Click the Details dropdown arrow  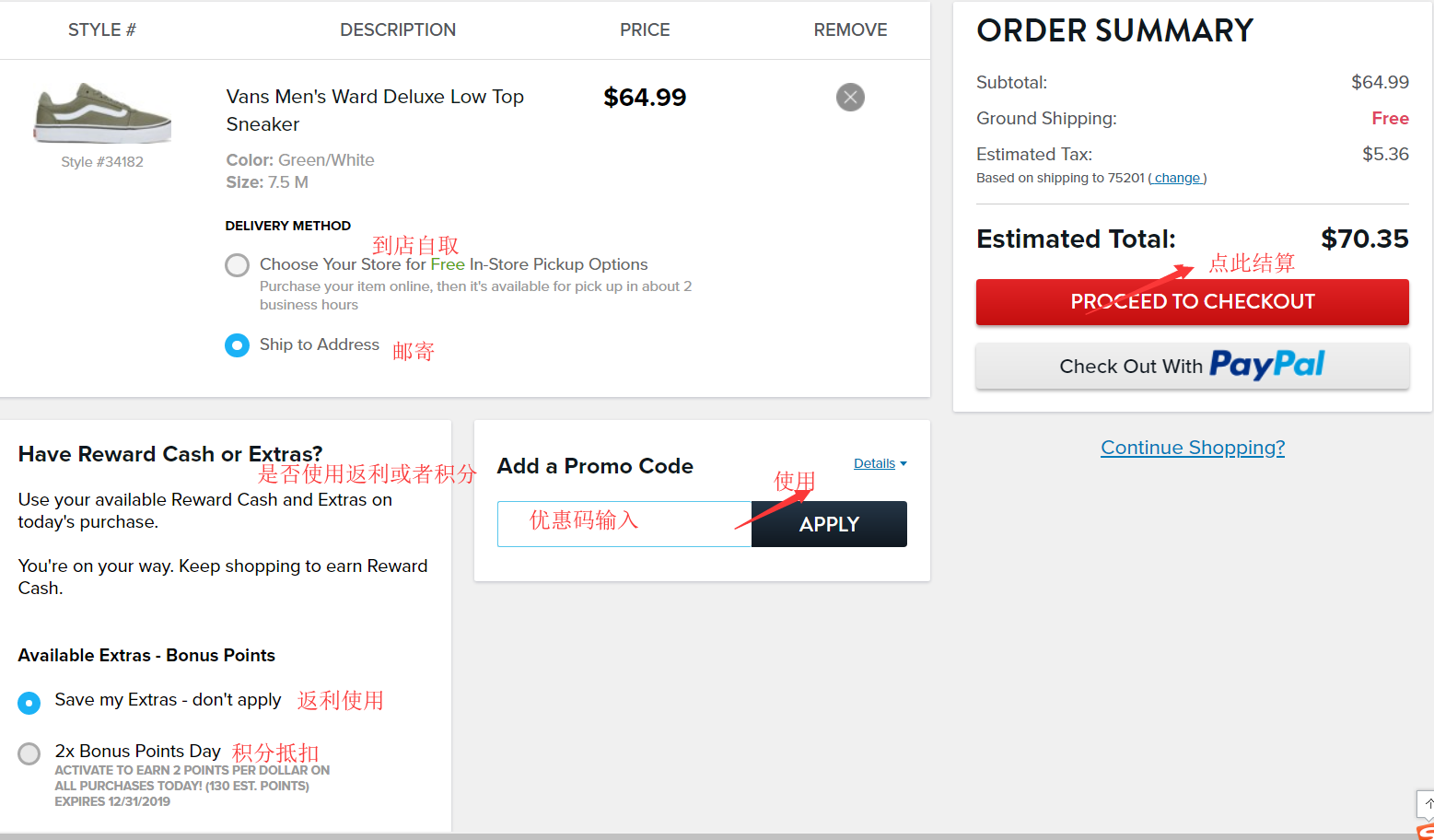click(x=904, y=463)
